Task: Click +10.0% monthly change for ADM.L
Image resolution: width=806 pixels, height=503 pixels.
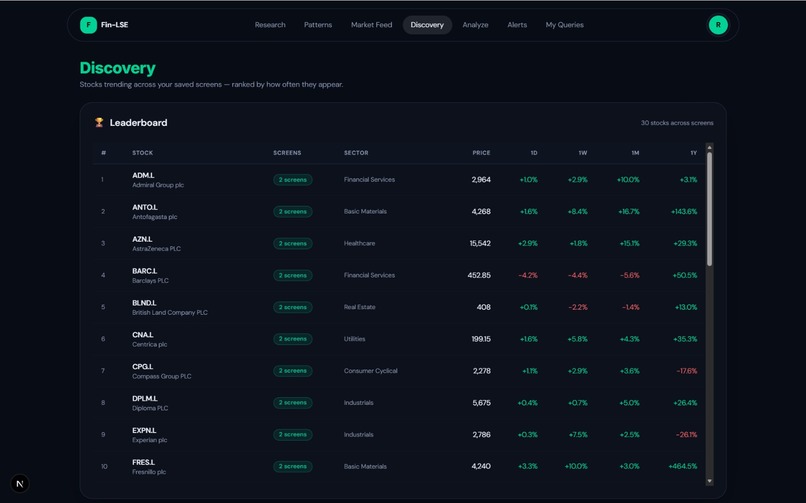Action: click(x=628, y=180)
